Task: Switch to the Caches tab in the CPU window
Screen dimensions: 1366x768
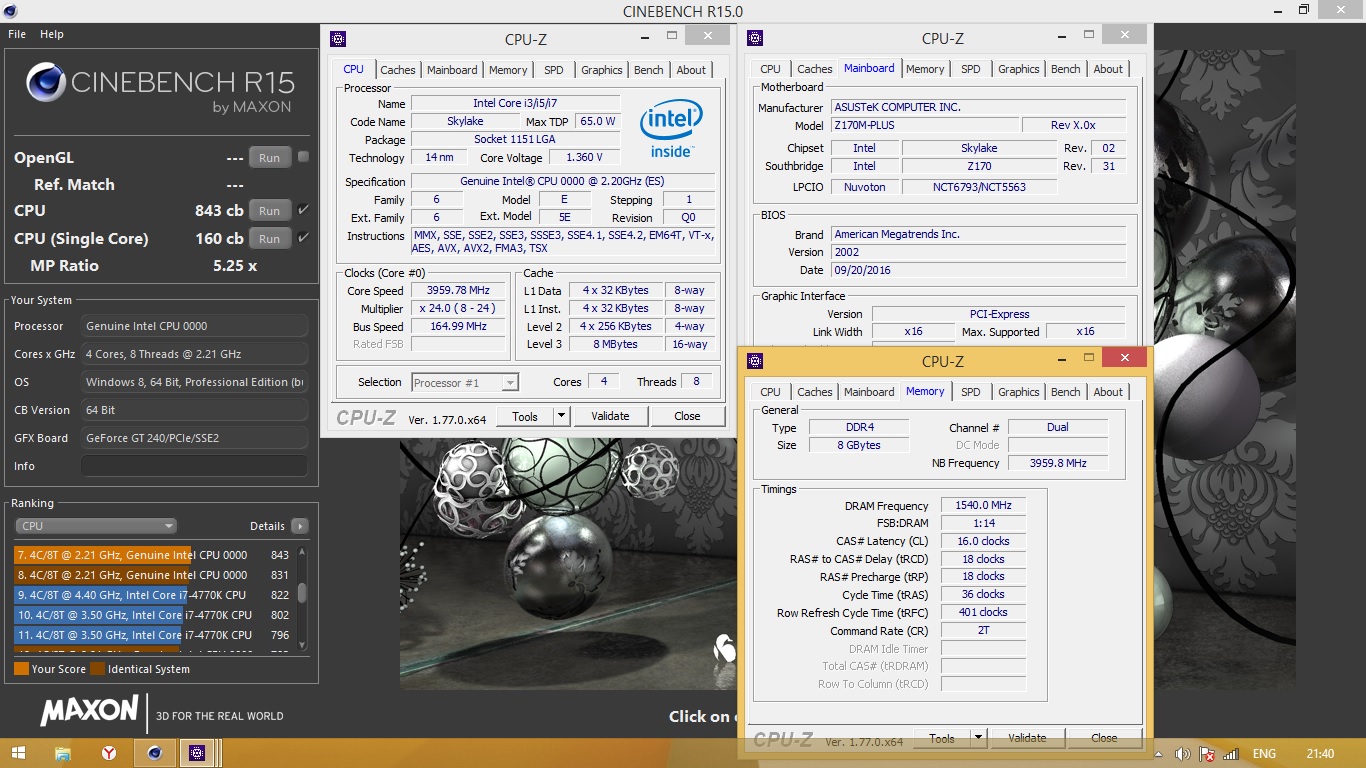Action: (398, 70)
